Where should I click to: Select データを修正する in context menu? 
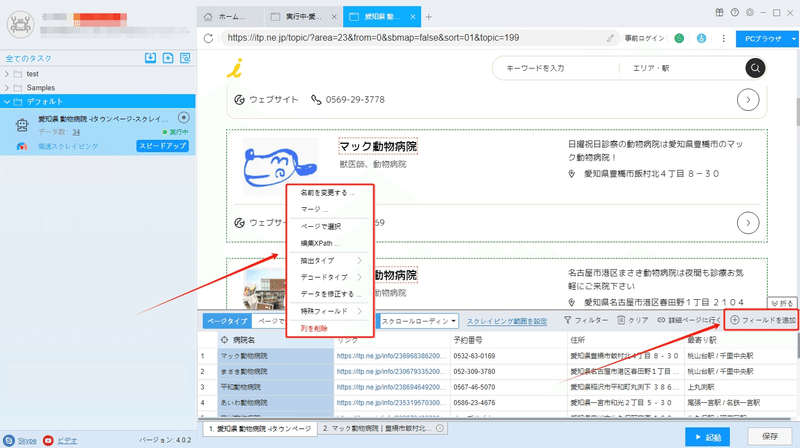(x=331, y=294)
